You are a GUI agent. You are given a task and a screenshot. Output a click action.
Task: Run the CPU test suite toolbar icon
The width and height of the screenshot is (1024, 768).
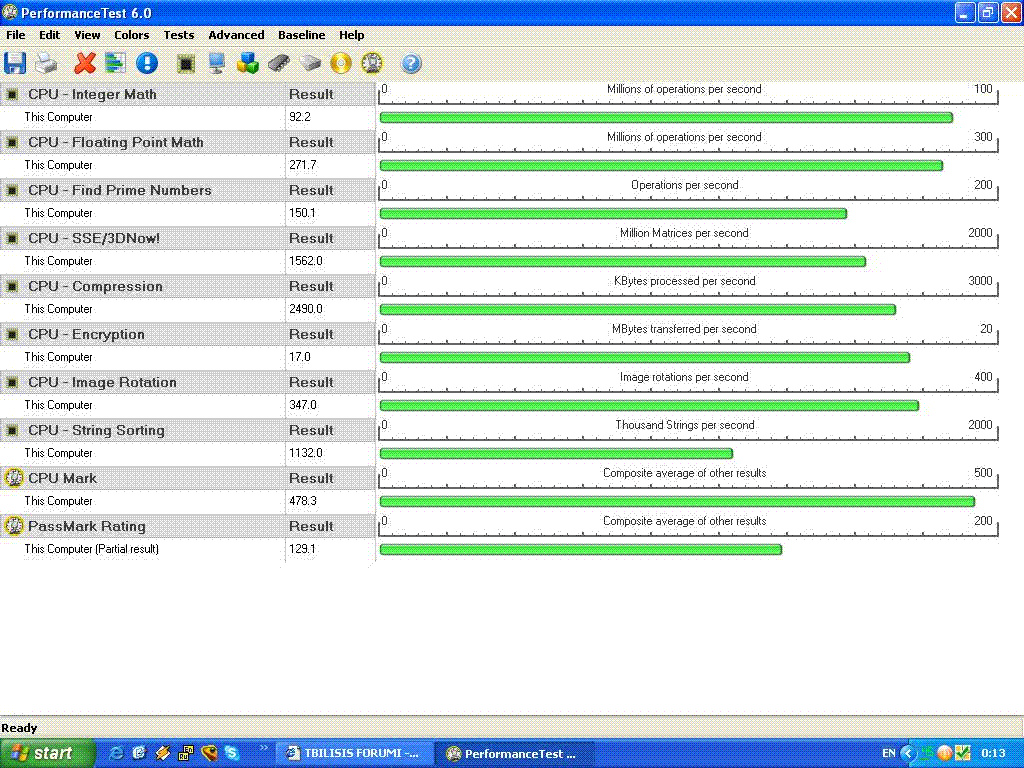point(186,63)
